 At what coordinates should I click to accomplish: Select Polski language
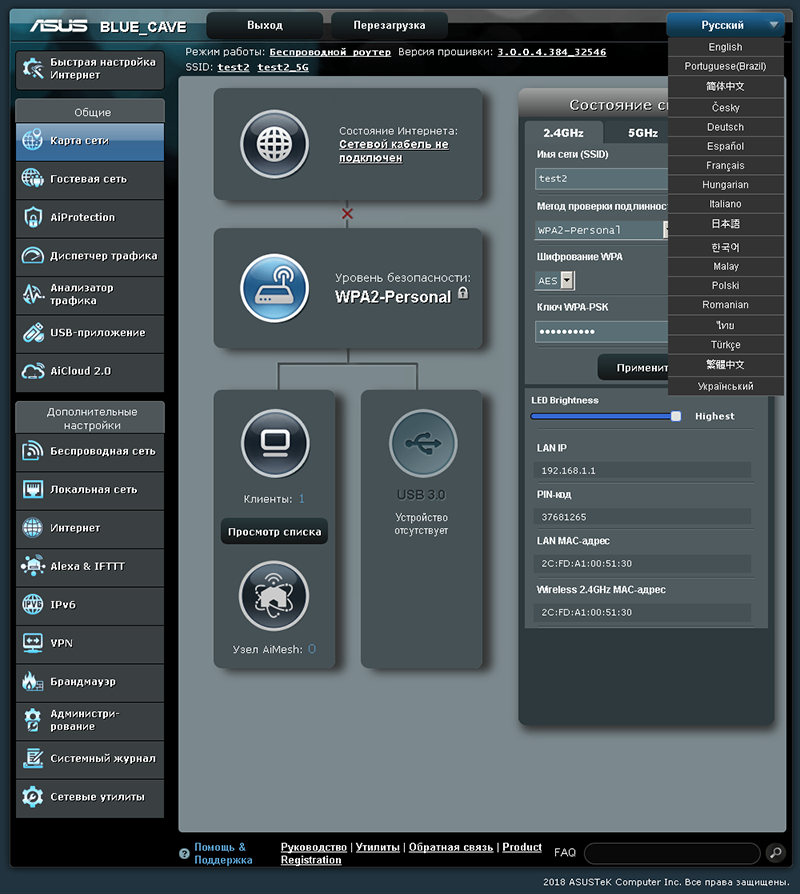pyautogui.click(x=725, y=286)
